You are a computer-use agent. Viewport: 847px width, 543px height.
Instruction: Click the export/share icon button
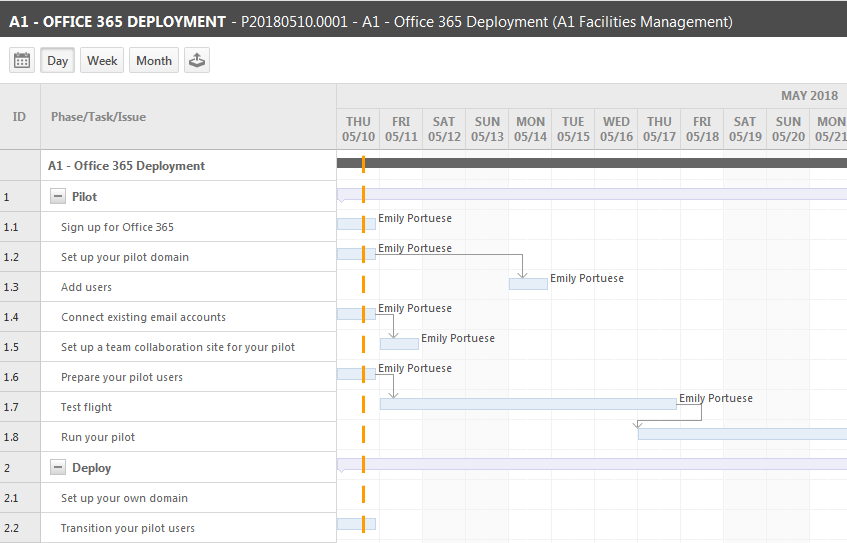tap(197, 60)
